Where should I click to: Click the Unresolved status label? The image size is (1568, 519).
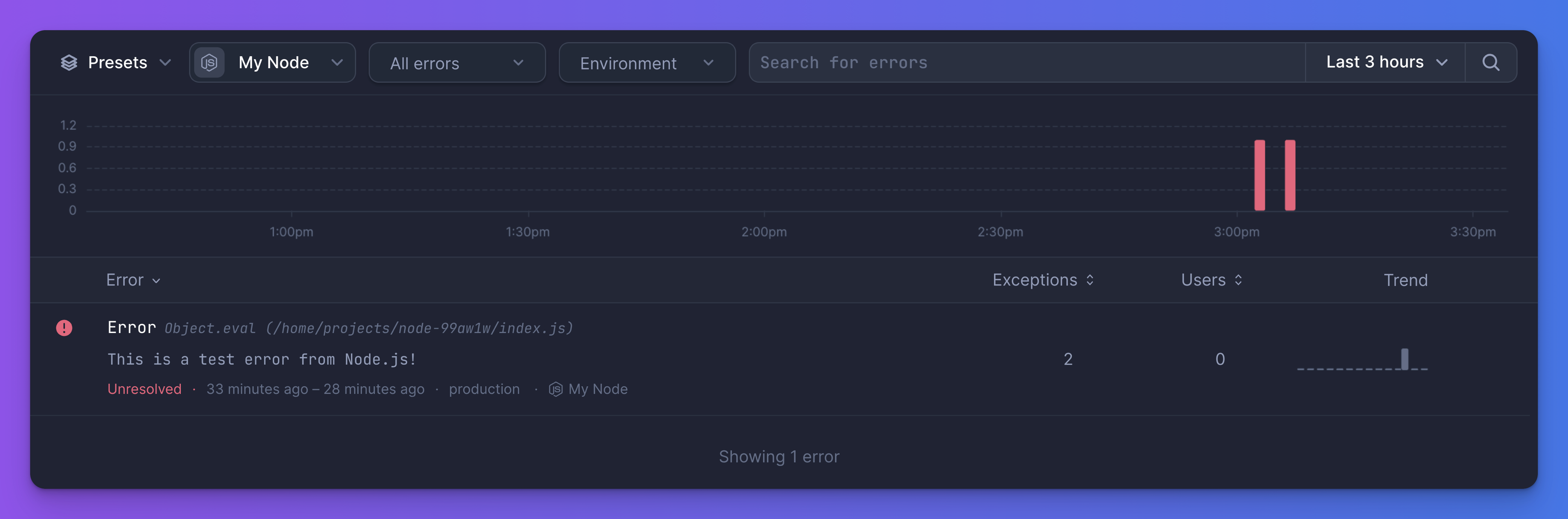[x=144, y=389]
